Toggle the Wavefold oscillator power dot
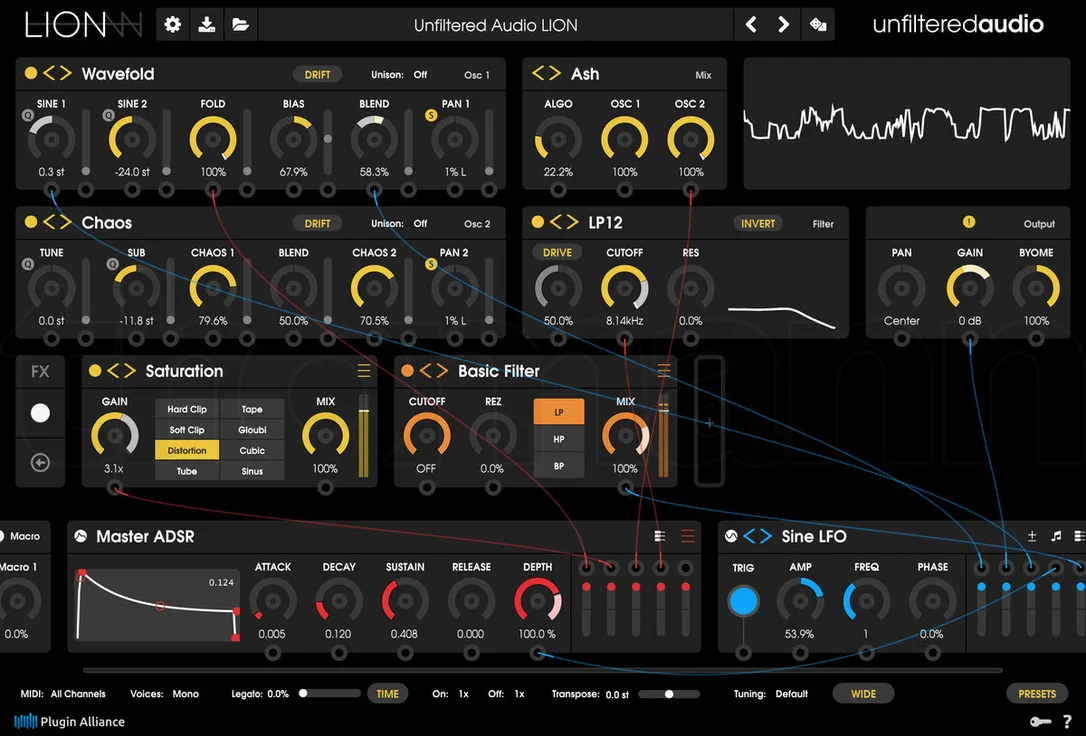This screenshot has height=736, width=1086. tap(30, 73)
